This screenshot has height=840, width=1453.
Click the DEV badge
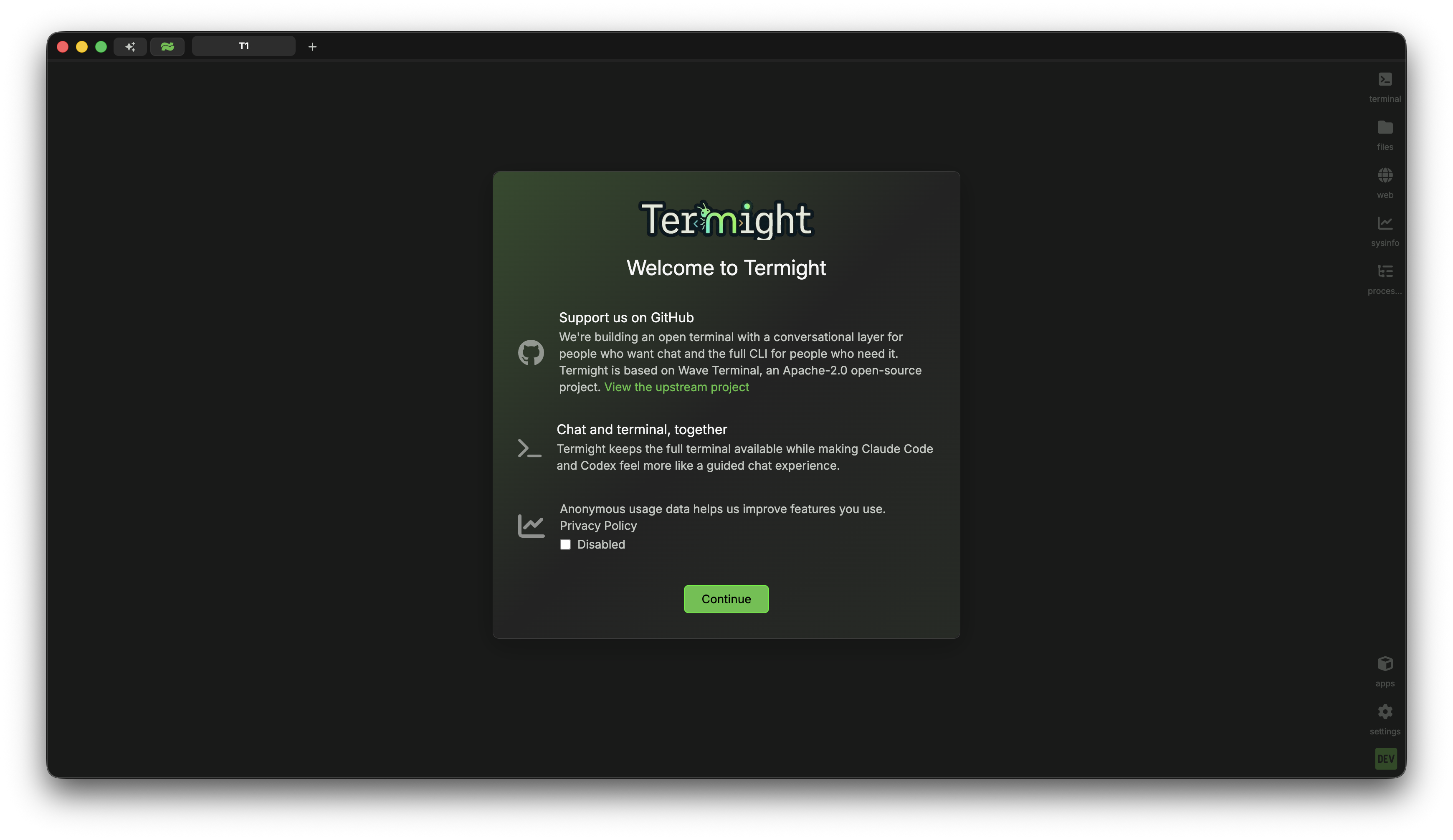click(x=1385, y=758)
